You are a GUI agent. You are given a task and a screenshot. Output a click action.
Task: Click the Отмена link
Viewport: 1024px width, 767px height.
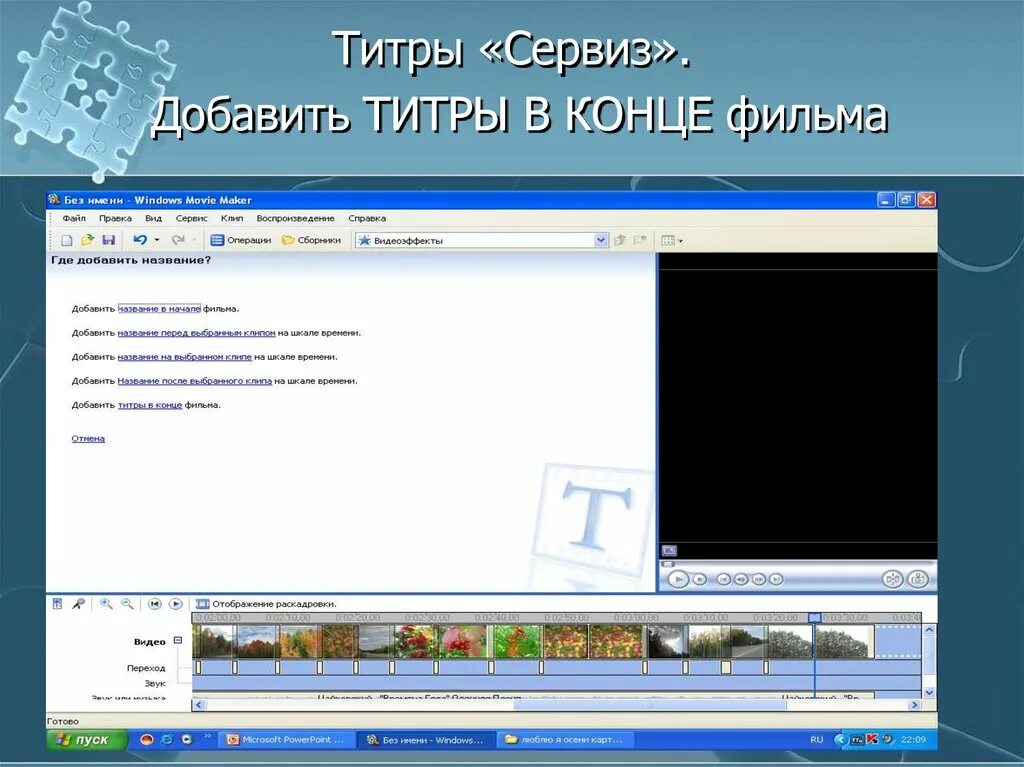point(88,438)
